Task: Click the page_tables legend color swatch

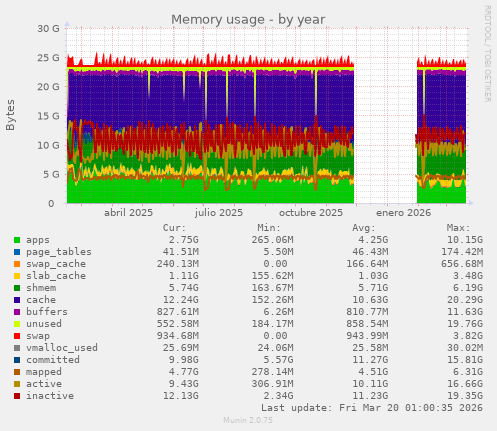Action: tap(17, 252)
